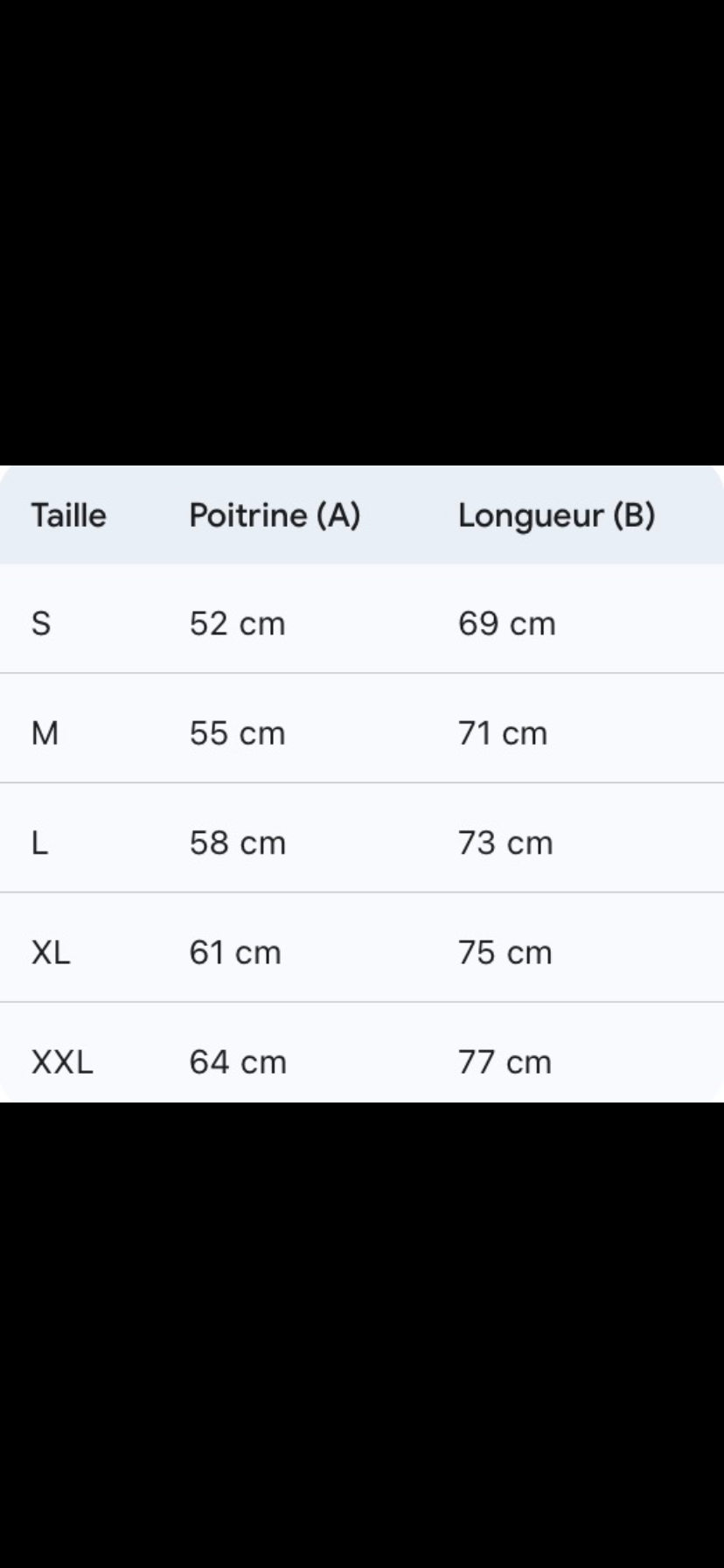This screenshot has height=1568, width=724.
Task: Click the 61 cm chest value
Action: coord(235,952)
